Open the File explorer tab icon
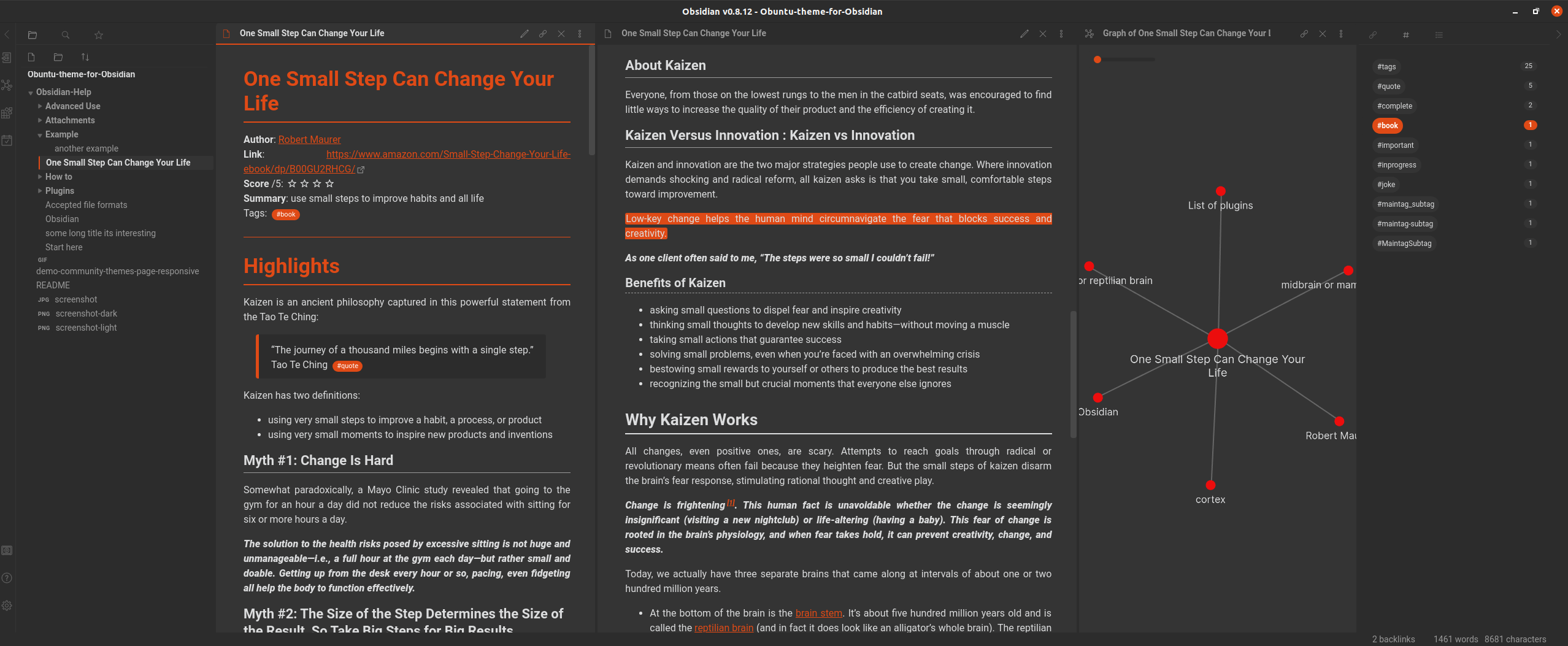 tap(33, 35)
